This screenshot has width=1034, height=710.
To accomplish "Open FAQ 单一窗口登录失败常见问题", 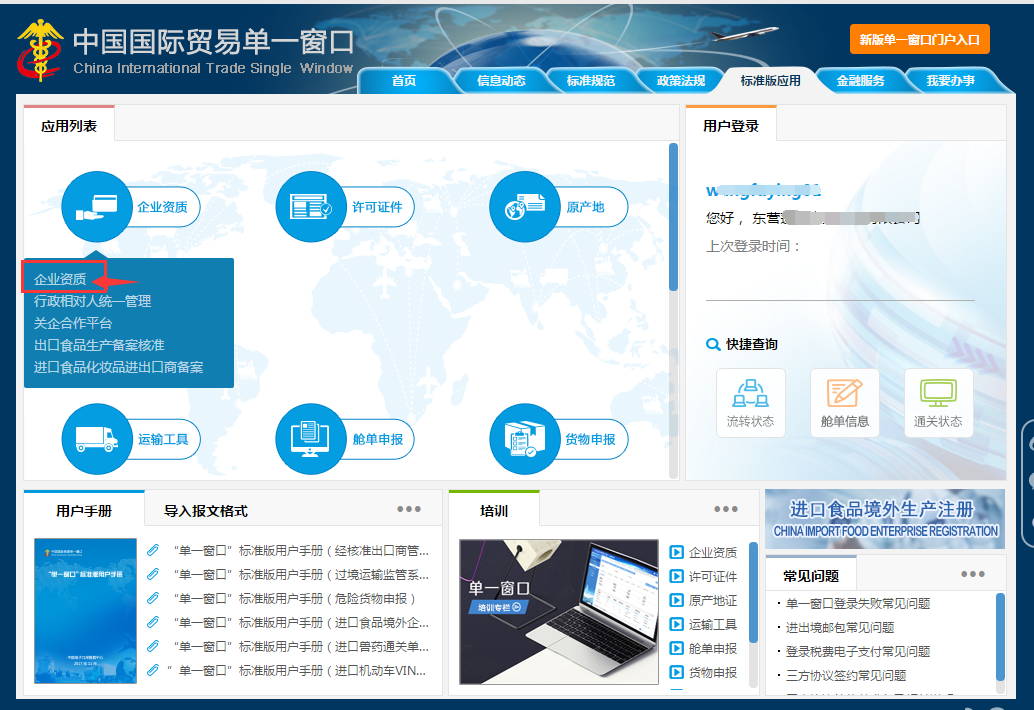I will 858,603.
